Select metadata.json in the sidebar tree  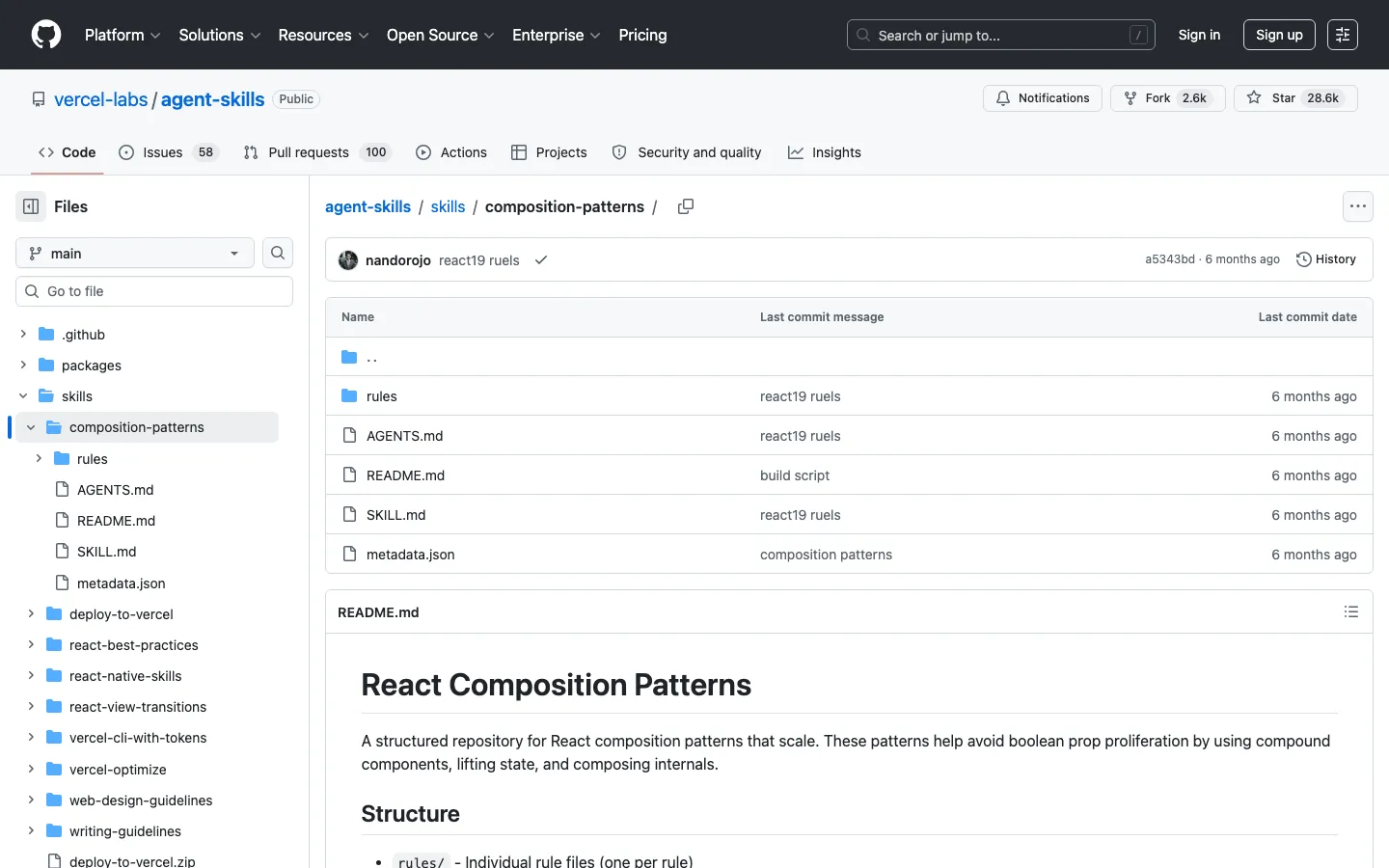[x=121, y=583]
